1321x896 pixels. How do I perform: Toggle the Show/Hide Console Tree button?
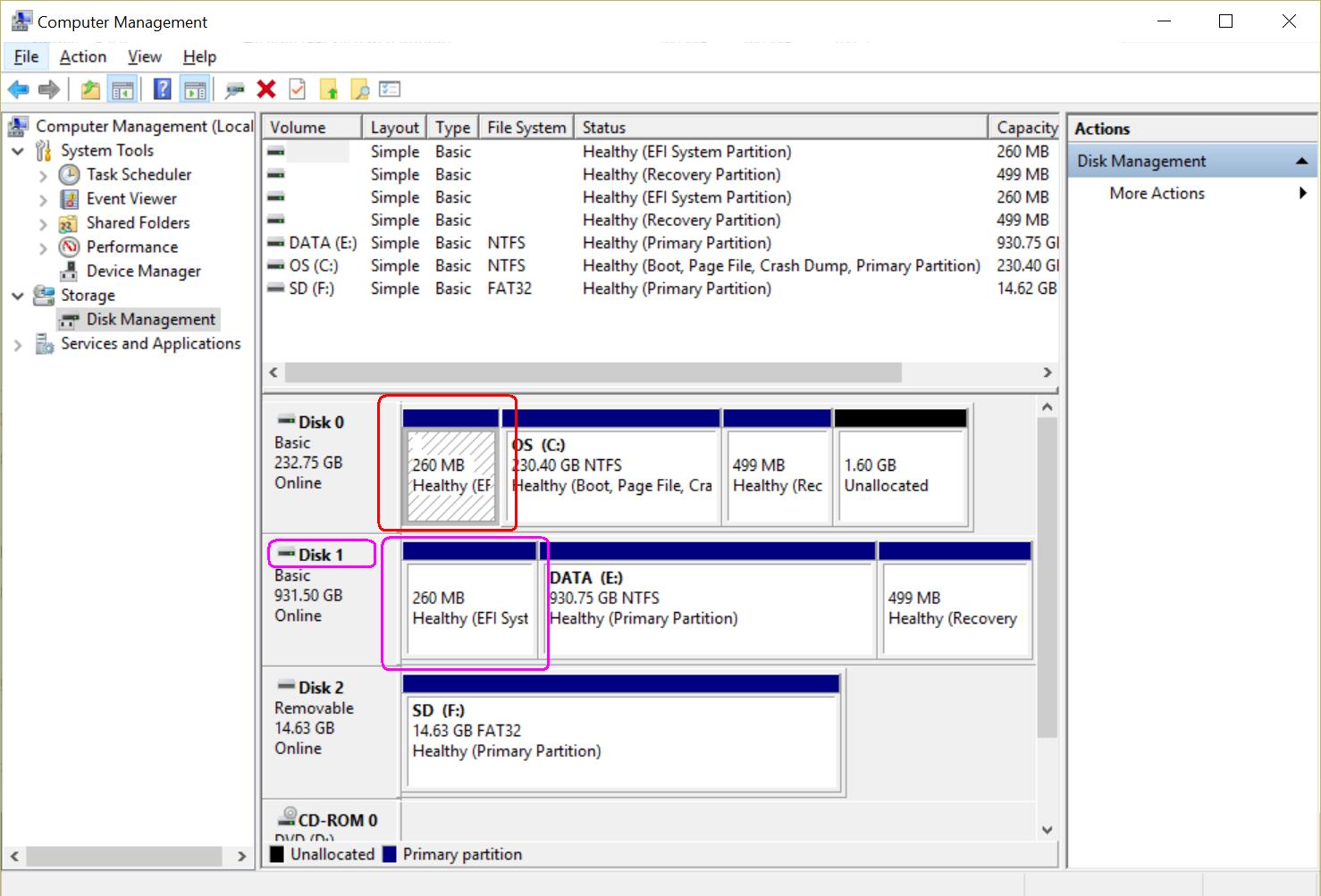122,89
